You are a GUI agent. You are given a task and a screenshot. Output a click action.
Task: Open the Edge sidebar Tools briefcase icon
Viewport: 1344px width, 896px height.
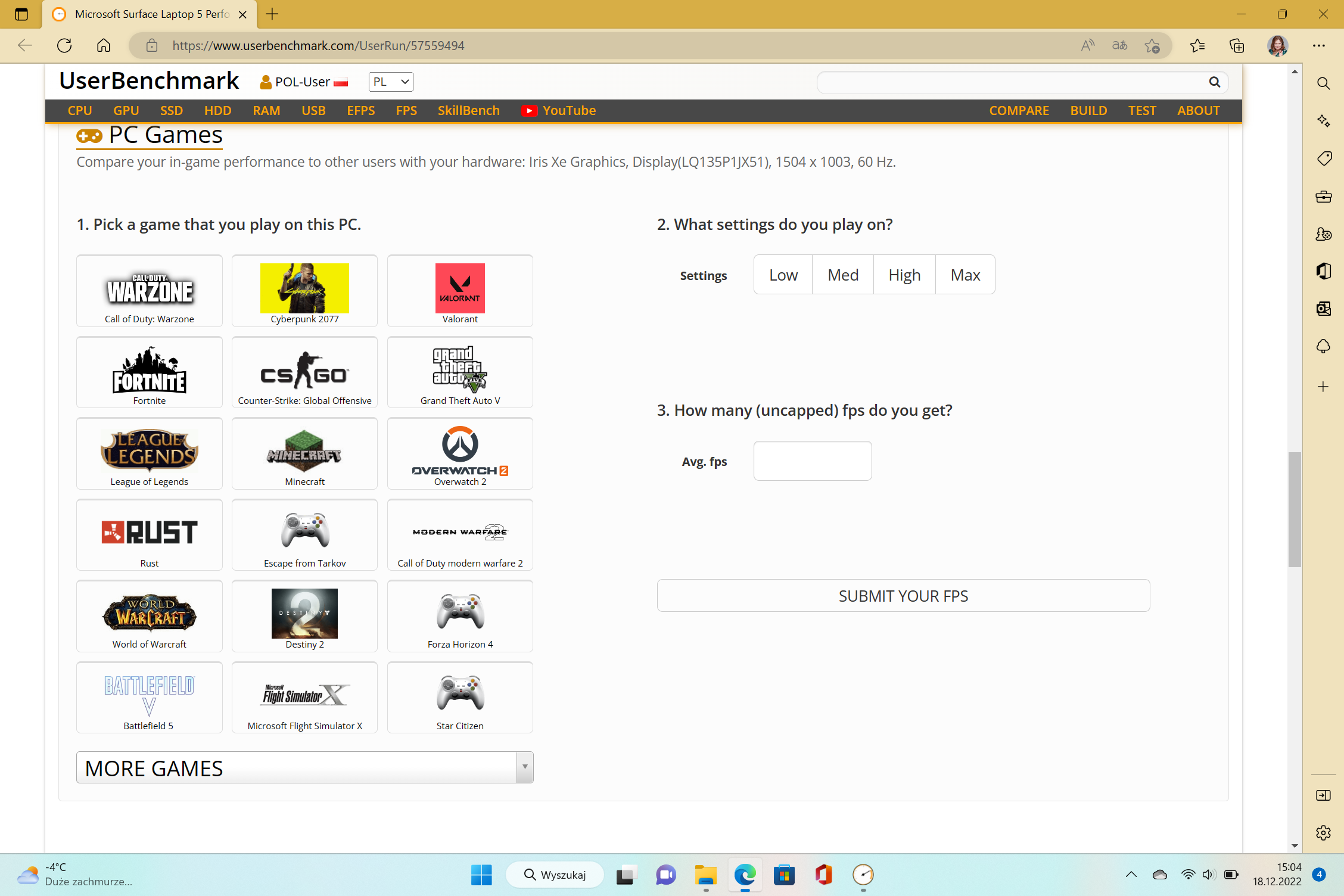1324,197
